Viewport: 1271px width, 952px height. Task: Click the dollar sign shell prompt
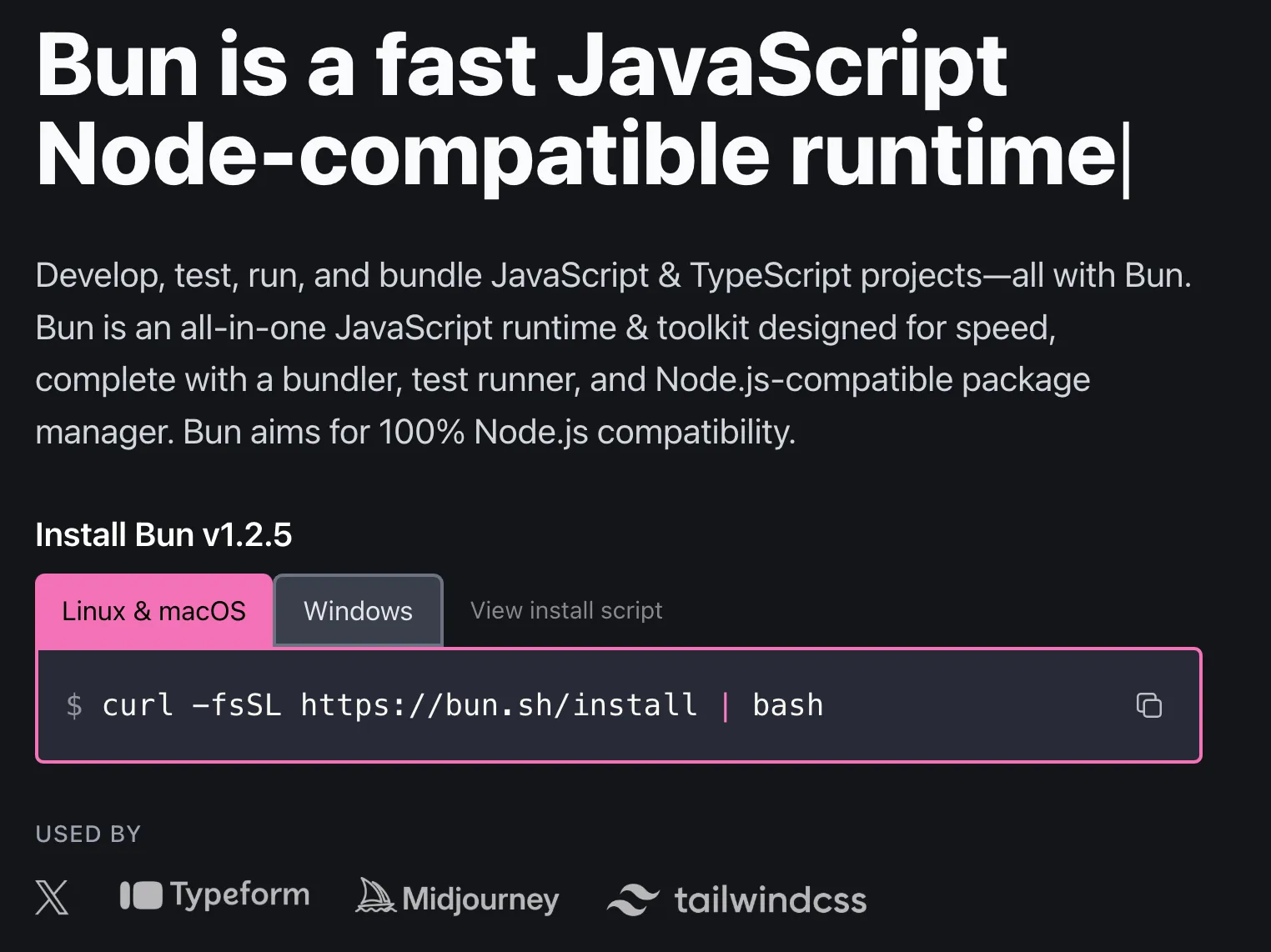coord(74,705)
